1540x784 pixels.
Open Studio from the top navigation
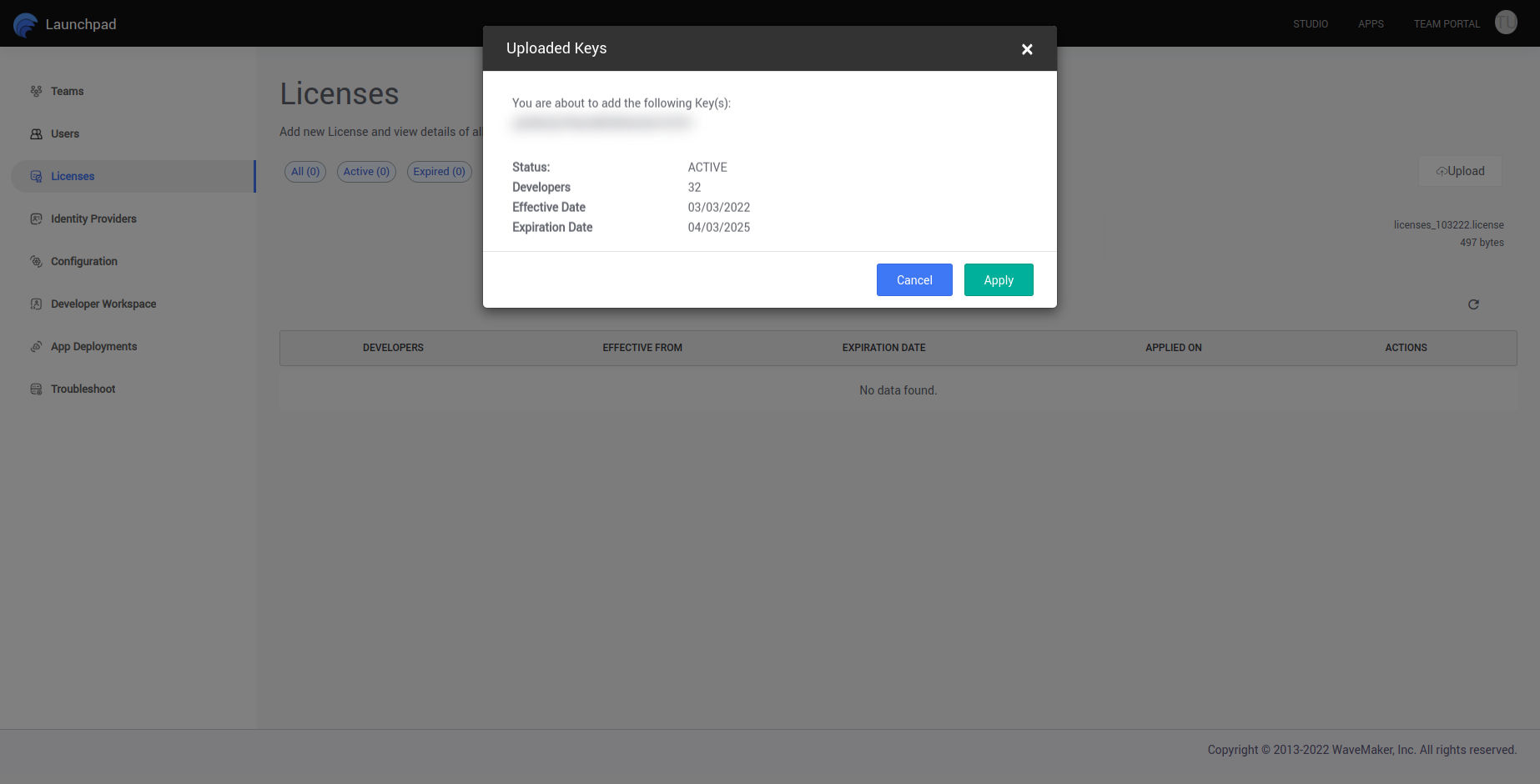click(x=1310, y=24)
